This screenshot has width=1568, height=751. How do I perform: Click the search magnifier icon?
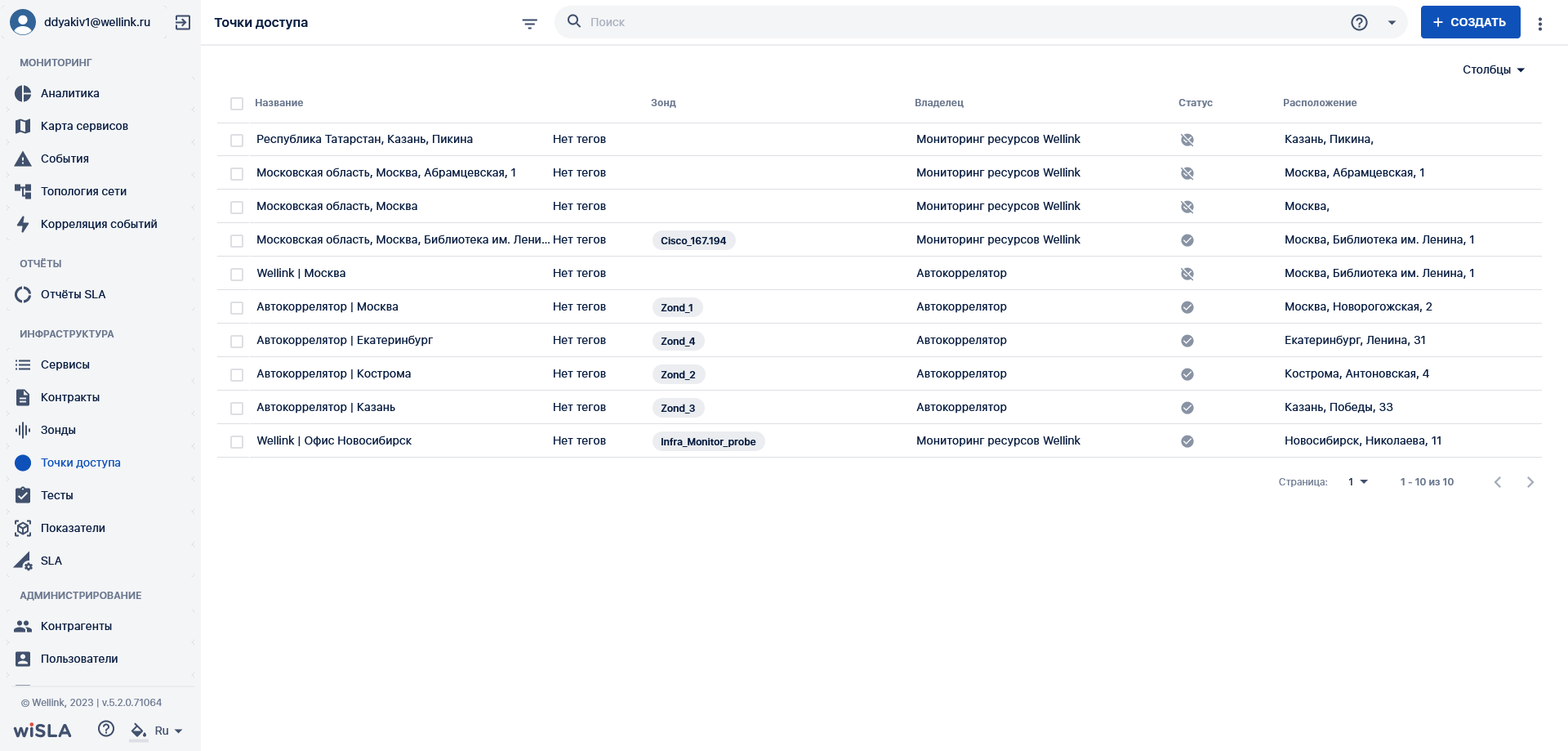point(574,21)
